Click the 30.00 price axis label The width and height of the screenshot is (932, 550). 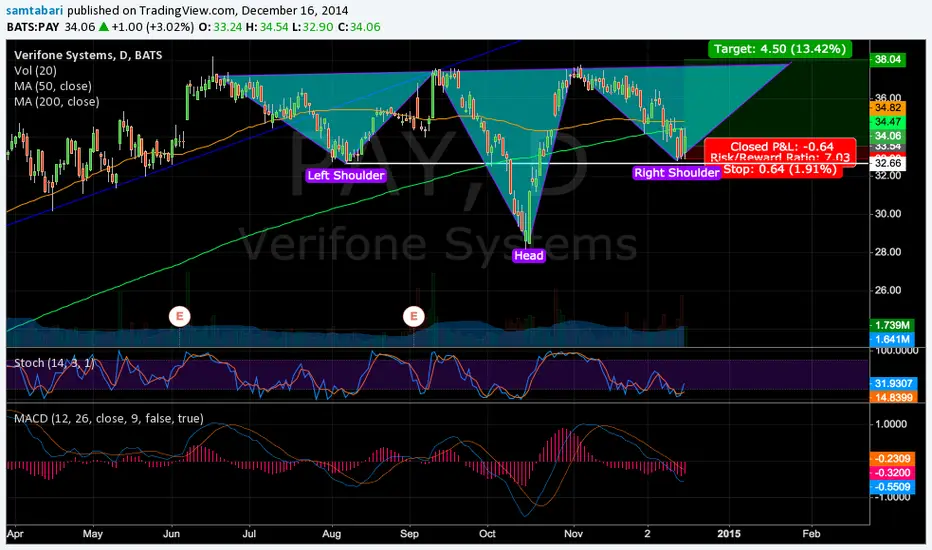(x=887, y=214)
